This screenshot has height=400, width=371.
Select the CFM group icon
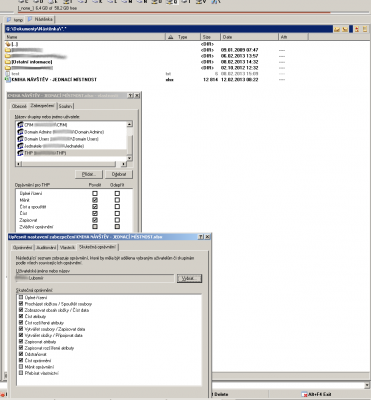tap(20, 125)
